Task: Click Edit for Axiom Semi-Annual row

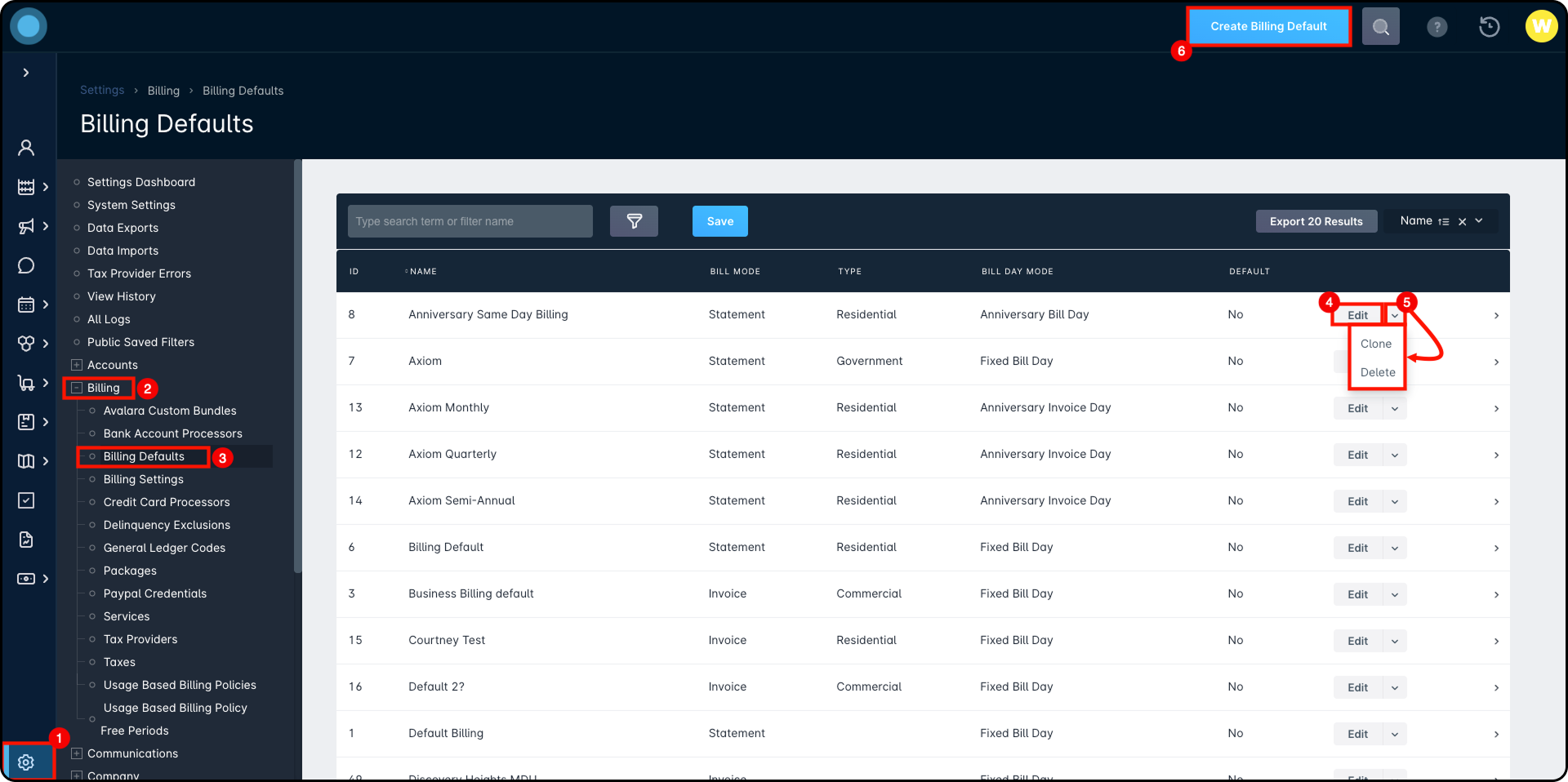Action: (1357, 501)
